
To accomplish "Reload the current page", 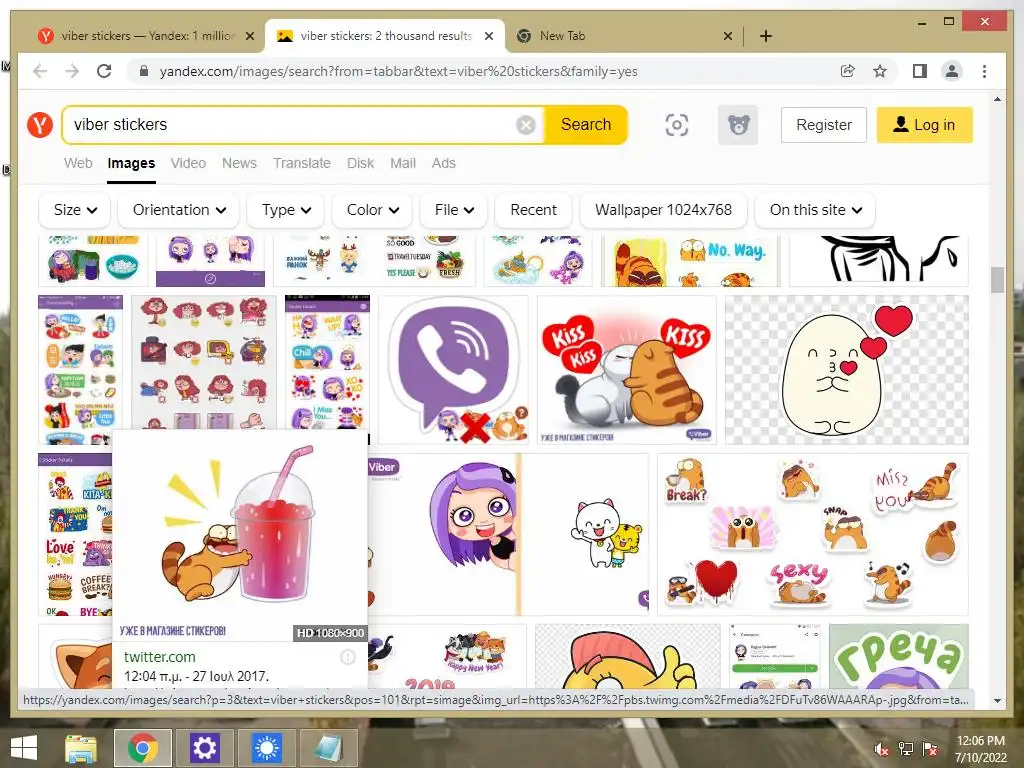I will tap(104, 71).
